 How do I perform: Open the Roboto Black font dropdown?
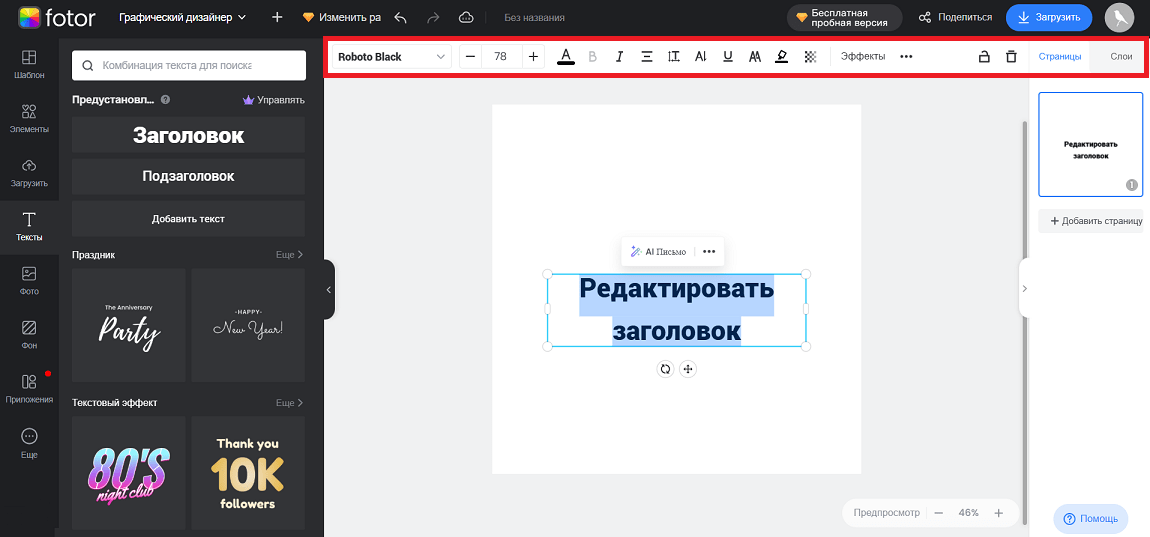click(x=391, y=57)
